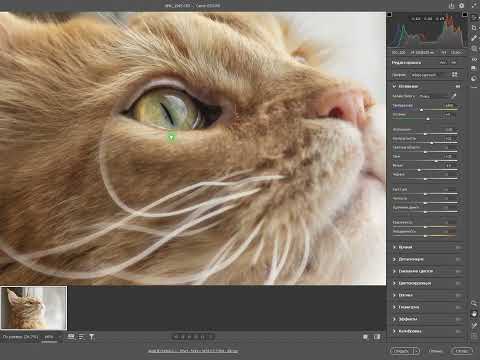Select the Hand pan tool
Screen dimensions: 480x360
click(474, 314)
